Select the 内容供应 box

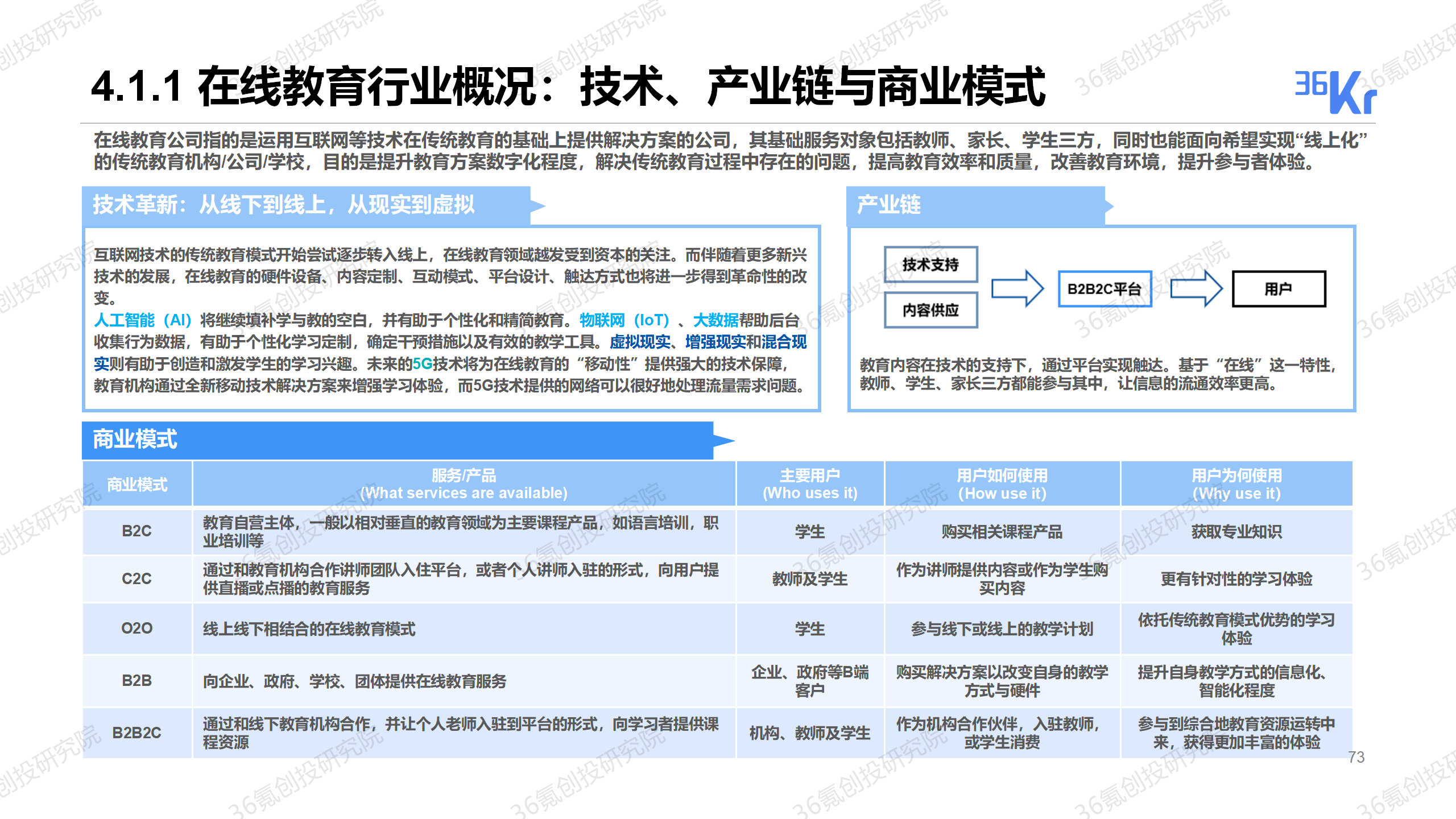931,310
